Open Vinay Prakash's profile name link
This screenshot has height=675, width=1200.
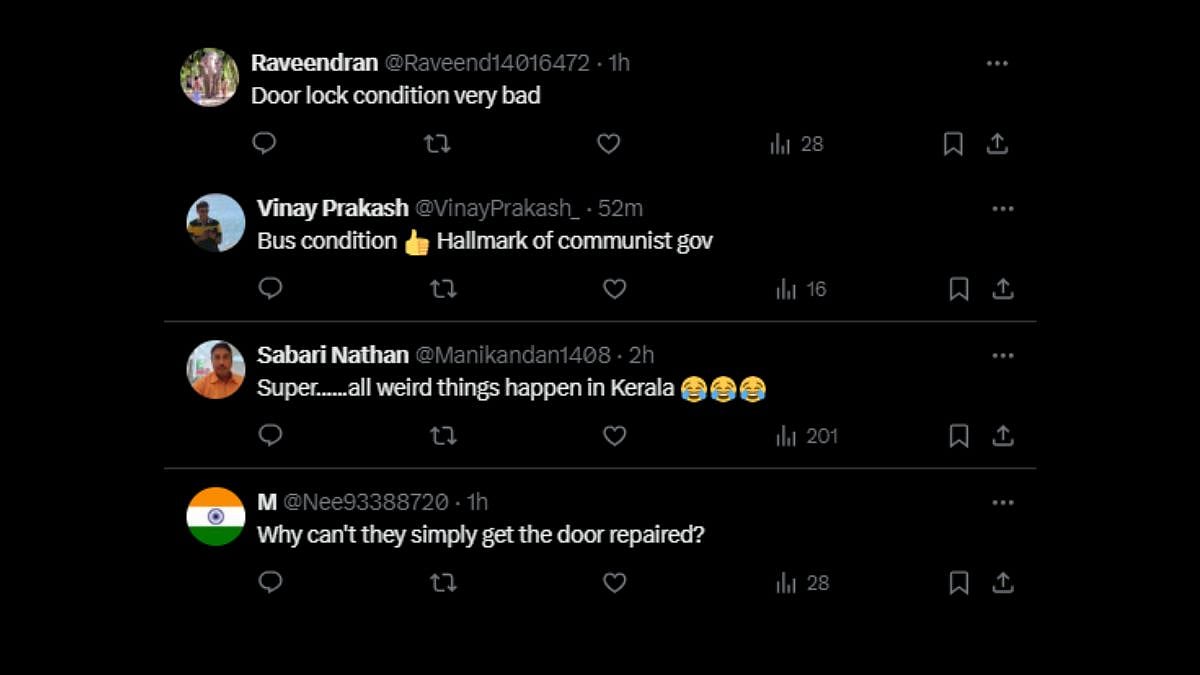tap(332, 209)
